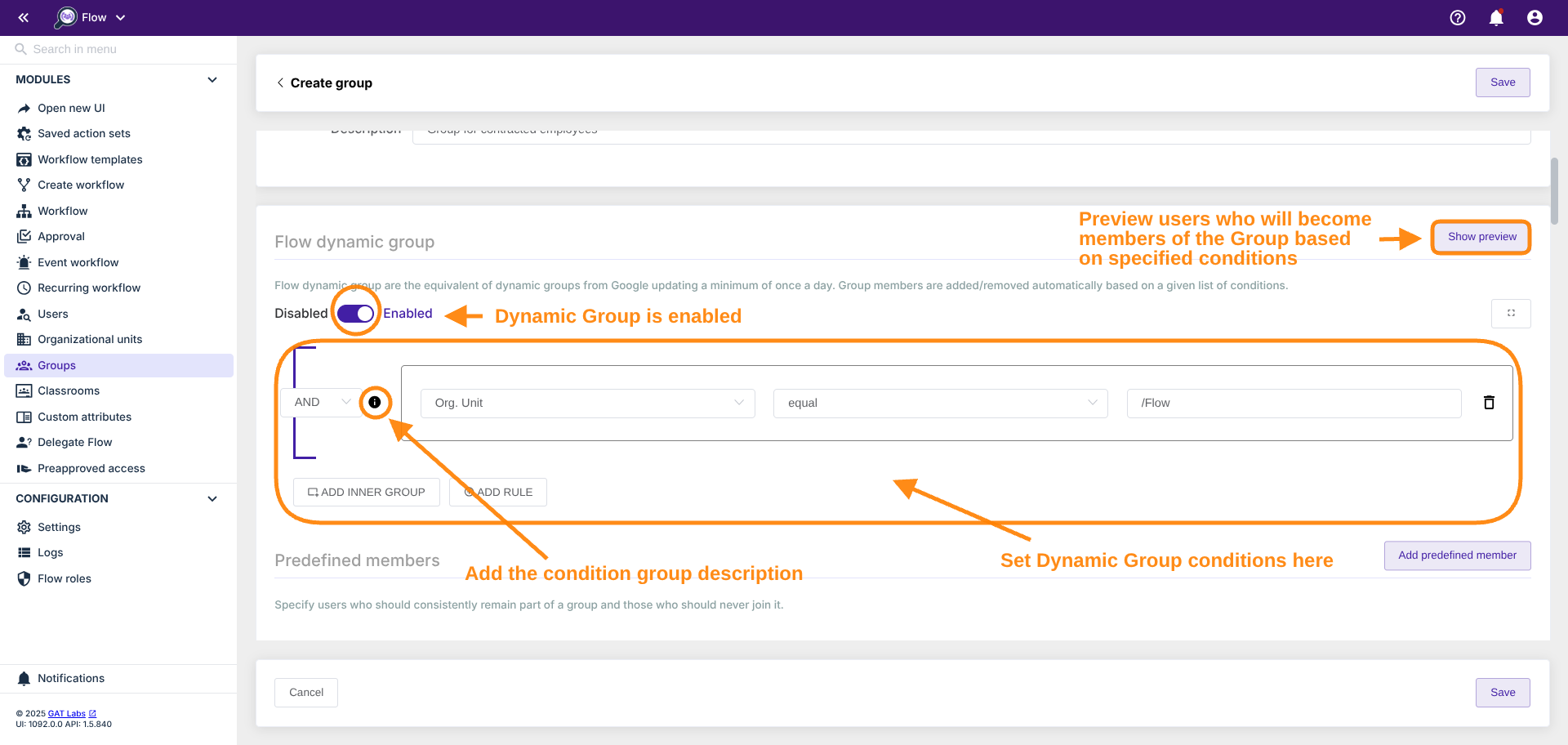The image size is (1568, 745).
Task: Open the Org. Unit field dropdown
Action: click(x=588, y=403)
